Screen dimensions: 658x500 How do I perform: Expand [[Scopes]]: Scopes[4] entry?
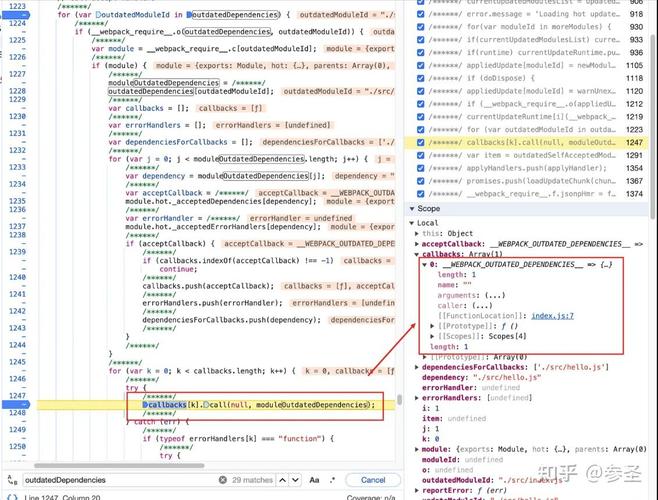tap(432, 336)
